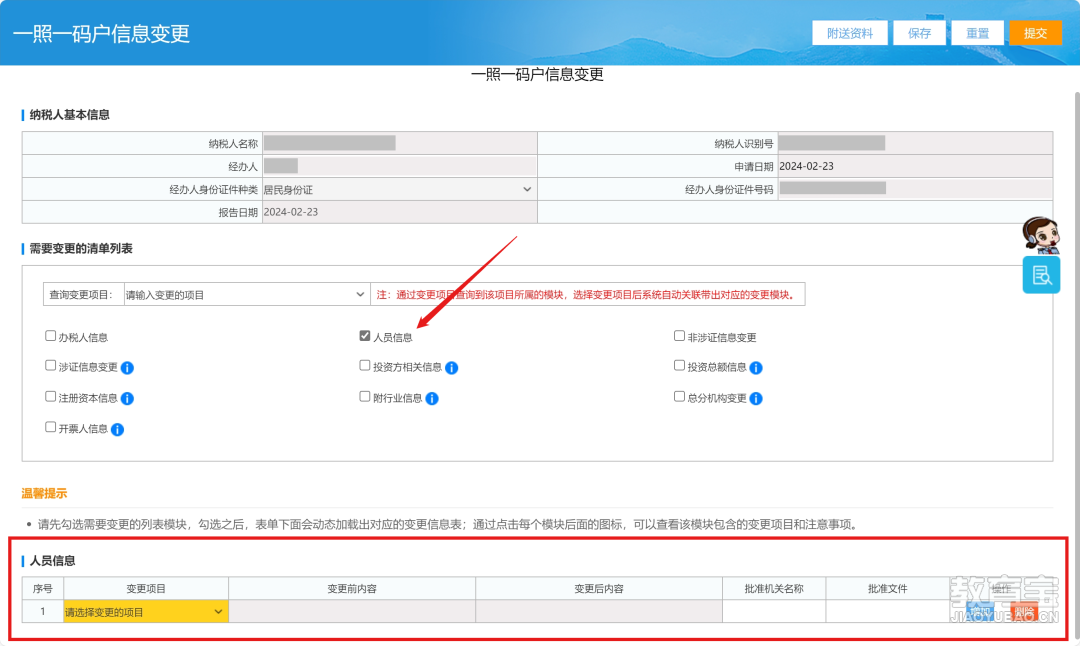The height and width of the screenshot is (646, 1080).
Task: Check the 投资方相关信息 checkbox
Action: coord(365,366)
